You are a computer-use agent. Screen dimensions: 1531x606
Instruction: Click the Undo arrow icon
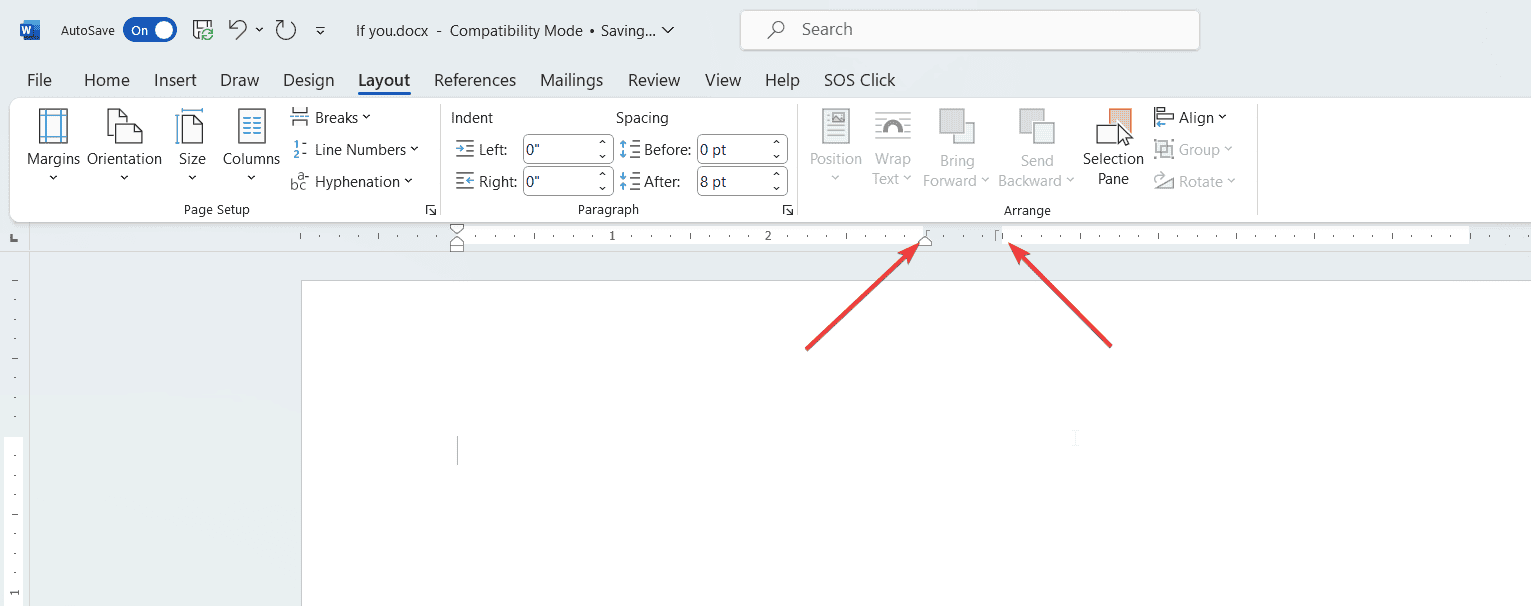coord(237,30)
